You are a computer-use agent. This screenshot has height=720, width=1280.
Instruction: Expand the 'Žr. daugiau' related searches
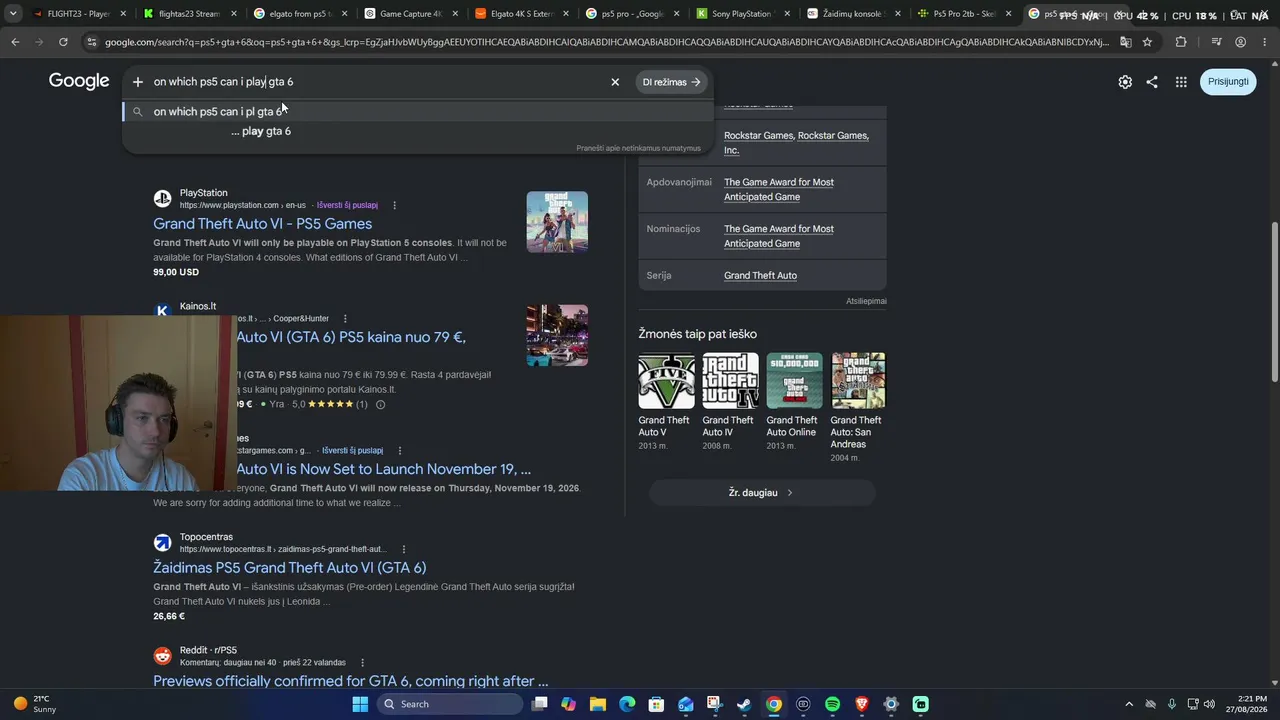(762, 493)
